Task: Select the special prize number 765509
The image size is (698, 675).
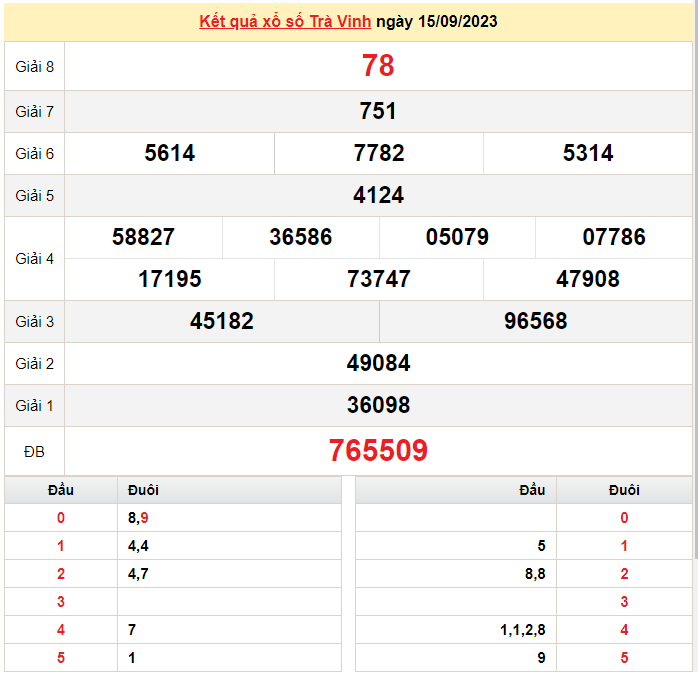Action: (378, 451)
